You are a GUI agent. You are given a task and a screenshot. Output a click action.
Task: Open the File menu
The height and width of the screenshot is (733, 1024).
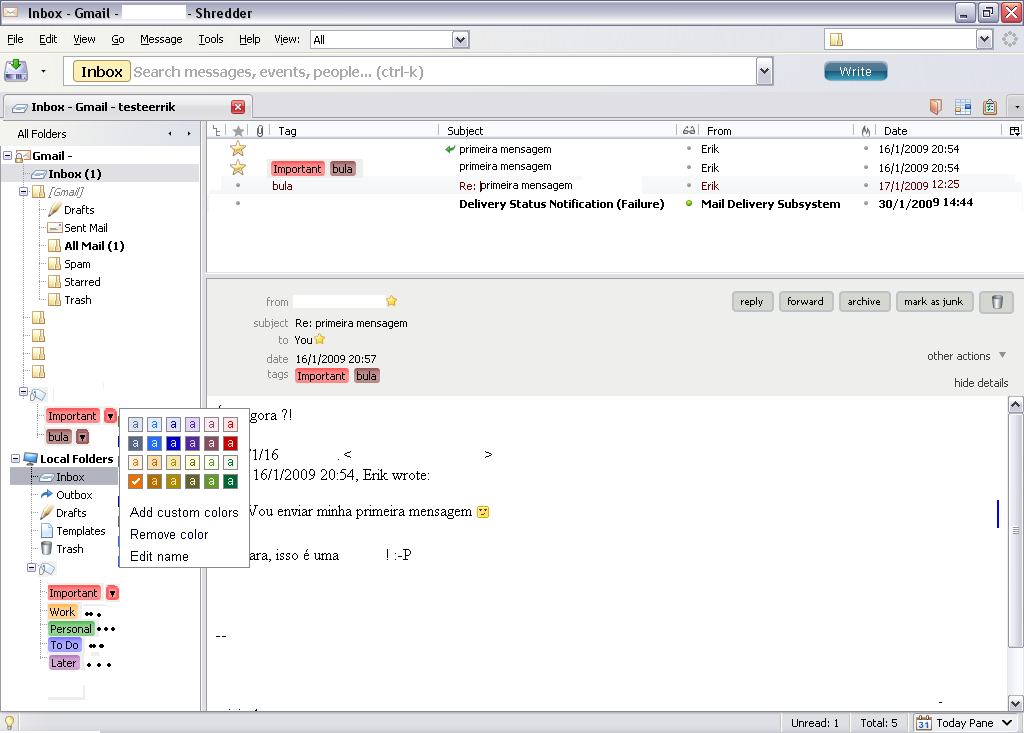point(15,39)
